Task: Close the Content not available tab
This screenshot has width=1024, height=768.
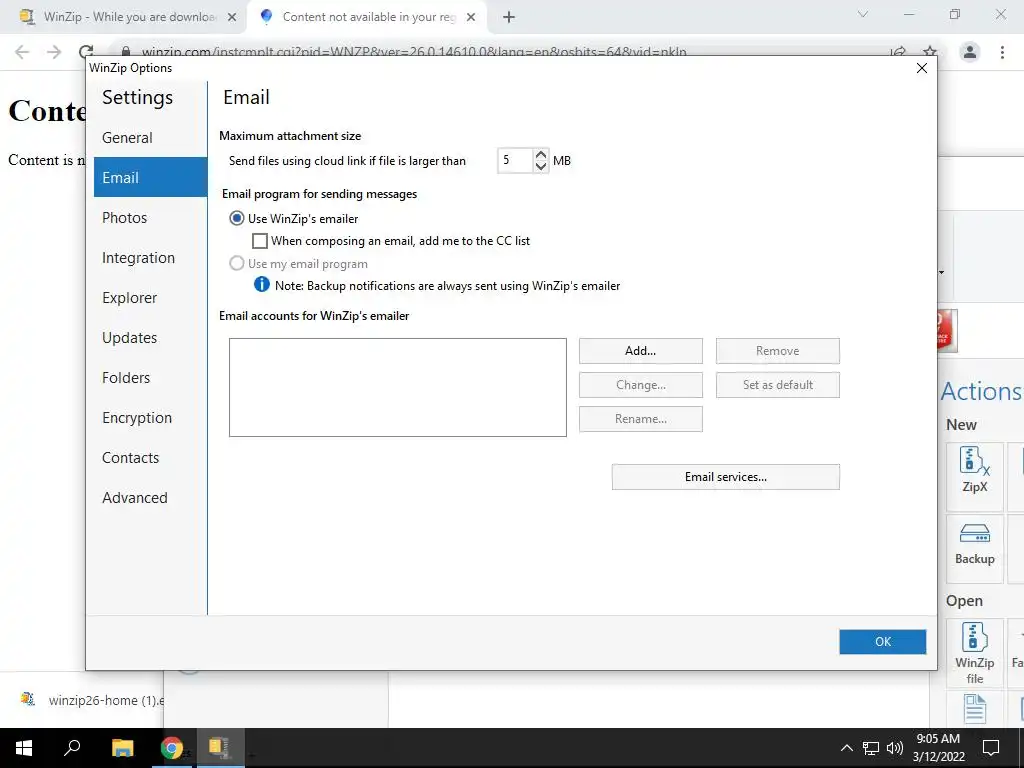Action: pyautogui.click(x=471, y=18)
